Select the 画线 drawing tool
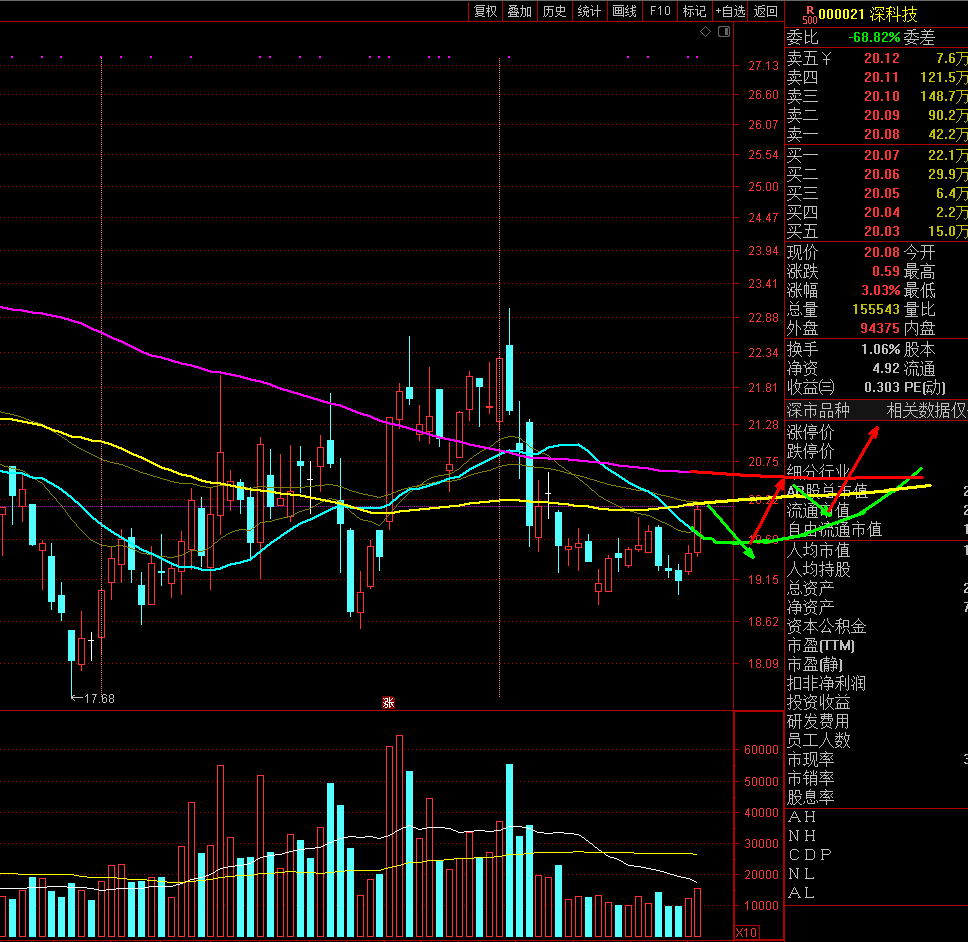 [624, 11]
